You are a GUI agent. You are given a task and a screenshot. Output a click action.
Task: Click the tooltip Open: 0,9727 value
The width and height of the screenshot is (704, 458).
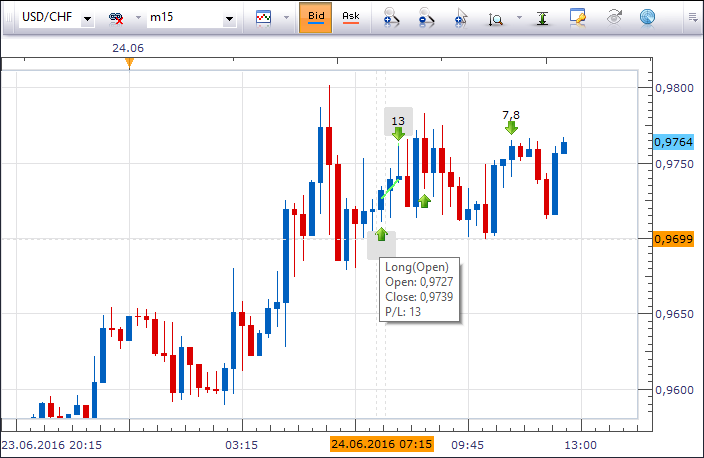pyautogui.click(x=419, y=282)
